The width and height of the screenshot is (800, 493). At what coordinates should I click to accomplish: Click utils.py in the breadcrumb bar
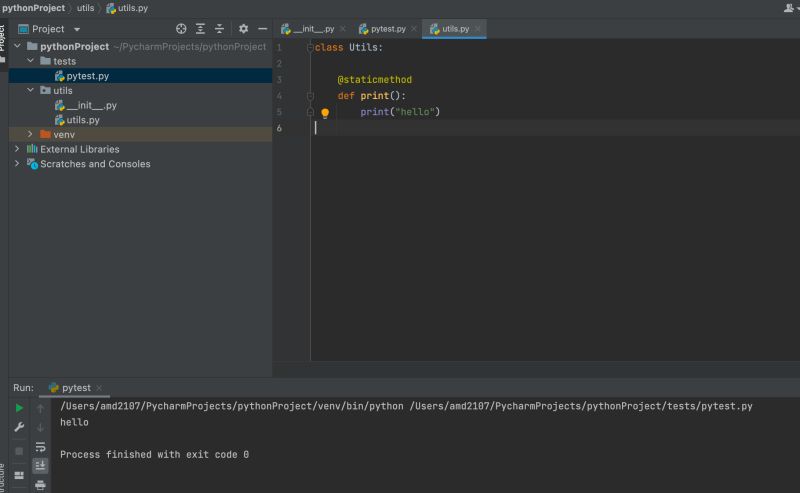pos(127,8)
